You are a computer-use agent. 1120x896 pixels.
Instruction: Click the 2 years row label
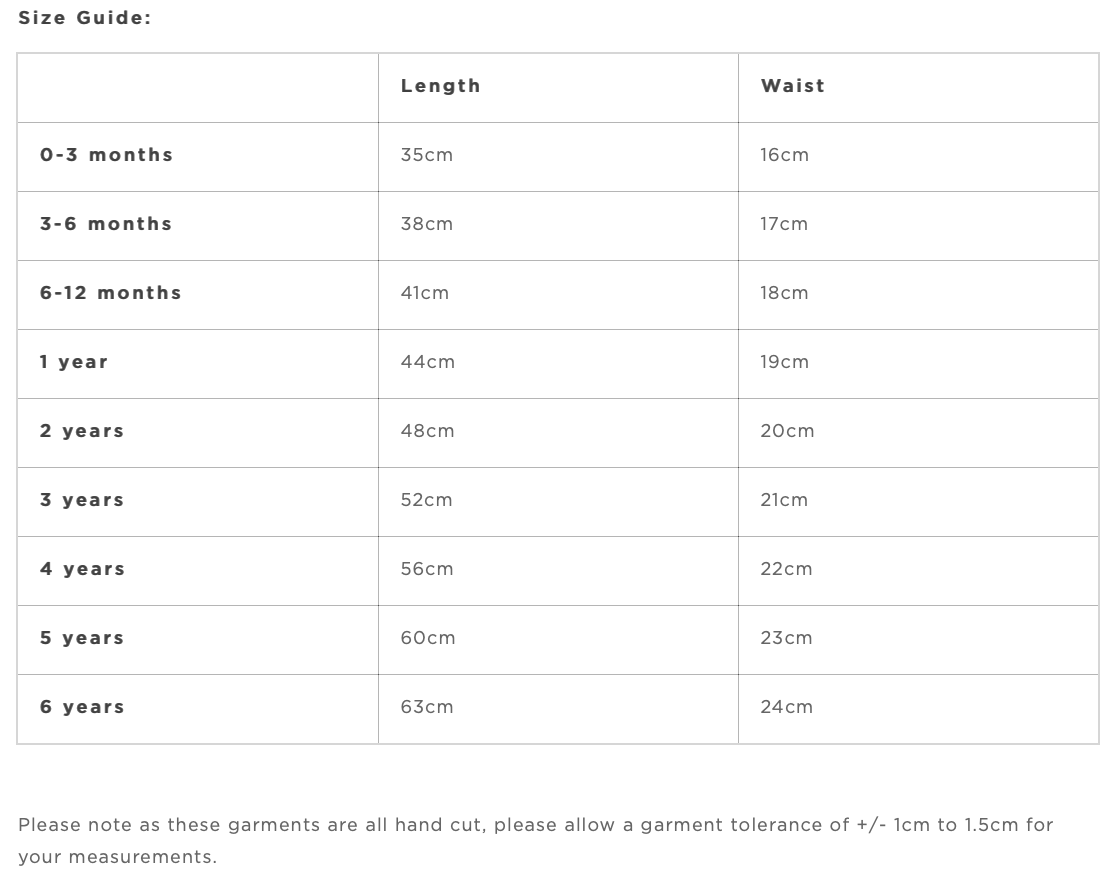pyautogui.click(x=82, y=431)
